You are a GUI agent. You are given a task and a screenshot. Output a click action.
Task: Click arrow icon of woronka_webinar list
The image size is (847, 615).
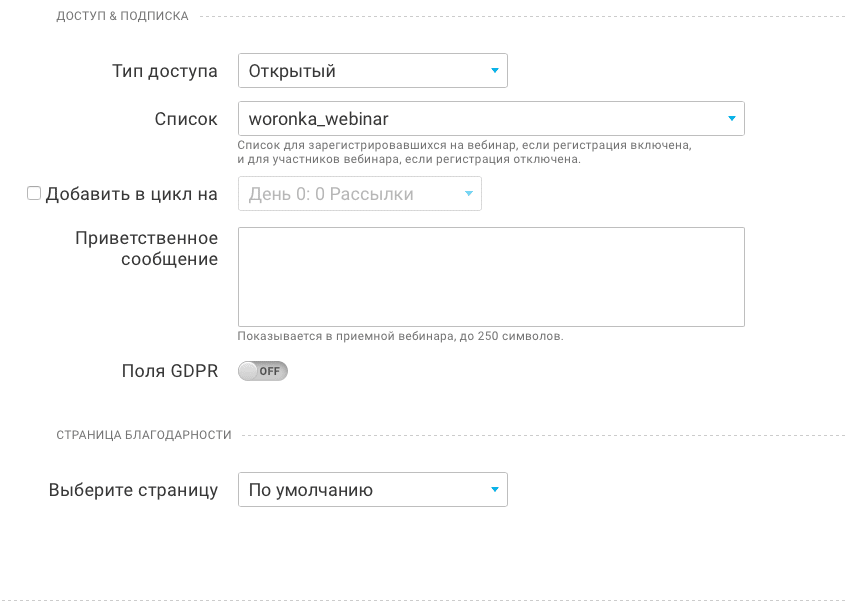click(x=731, y=119)
